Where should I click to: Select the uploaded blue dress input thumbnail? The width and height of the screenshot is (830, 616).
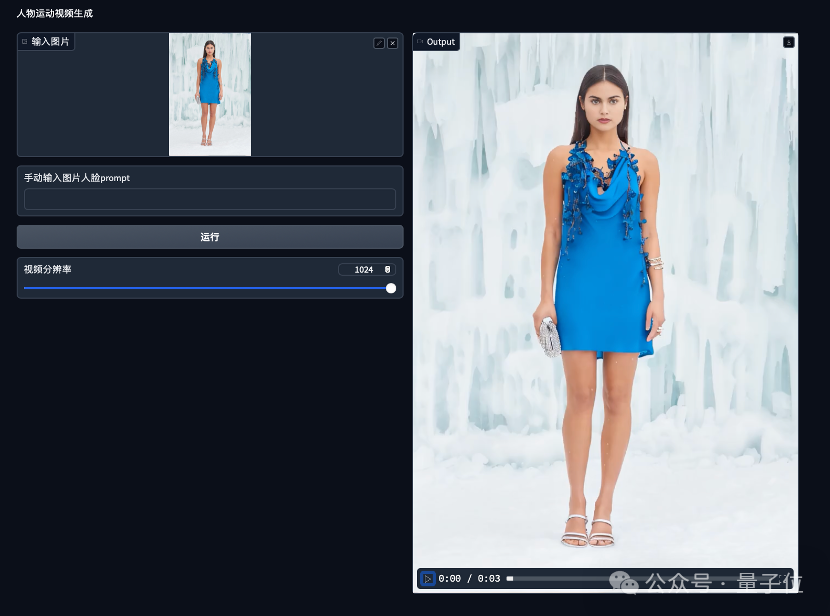tap(210, 94)
